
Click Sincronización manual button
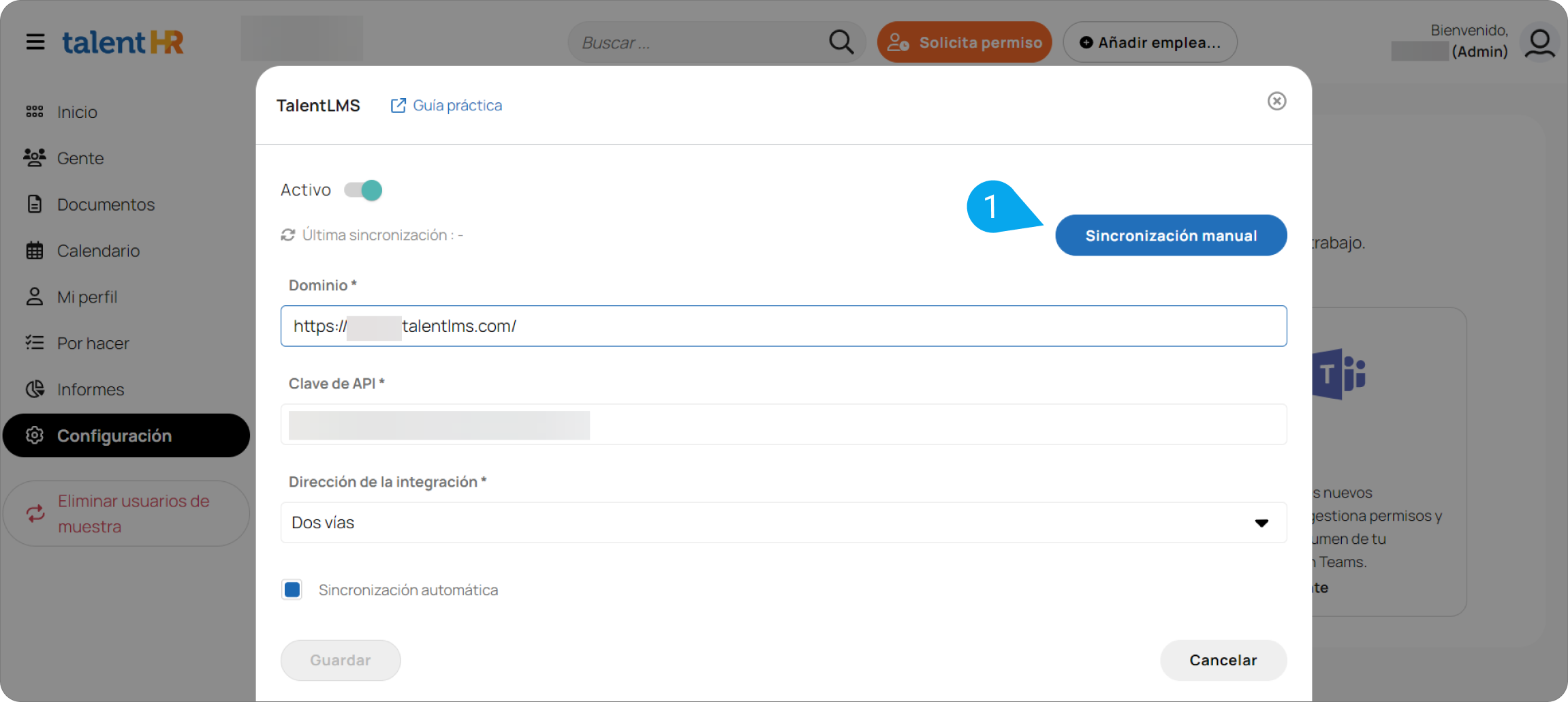click(1171, 236)
